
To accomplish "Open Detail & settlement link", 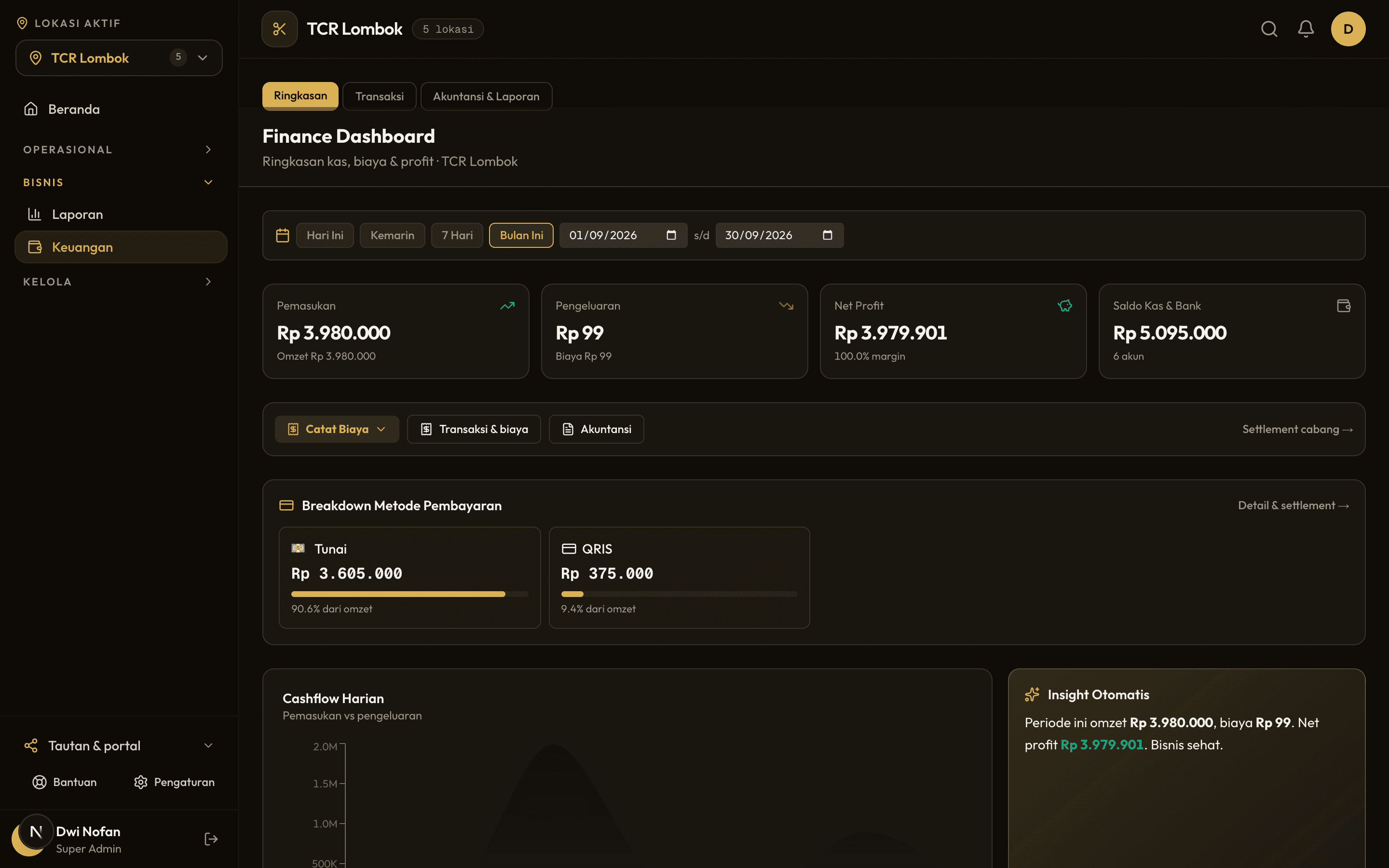I will pos(1293,505).
